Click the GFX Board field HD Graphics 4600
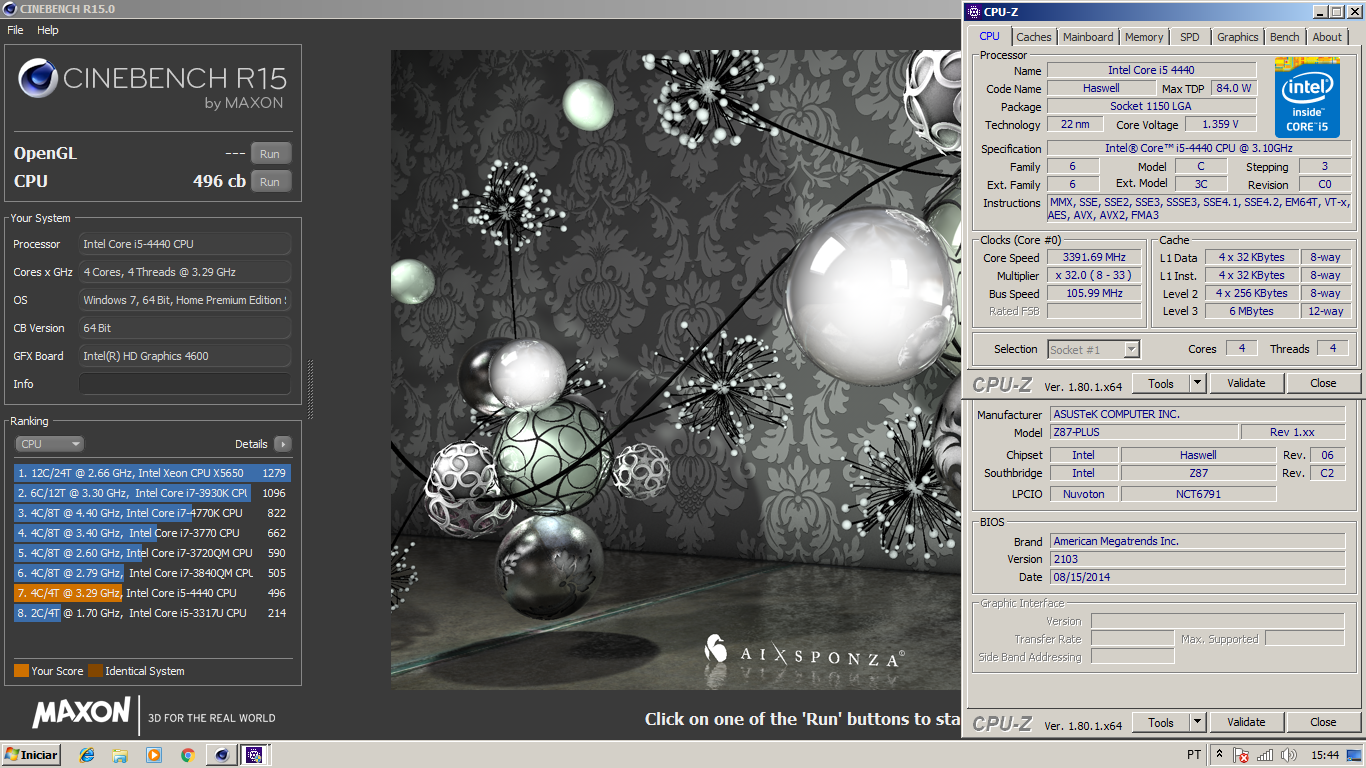Screen dimensions: 1366x768 pyautogui.click(x=185, y=356)
